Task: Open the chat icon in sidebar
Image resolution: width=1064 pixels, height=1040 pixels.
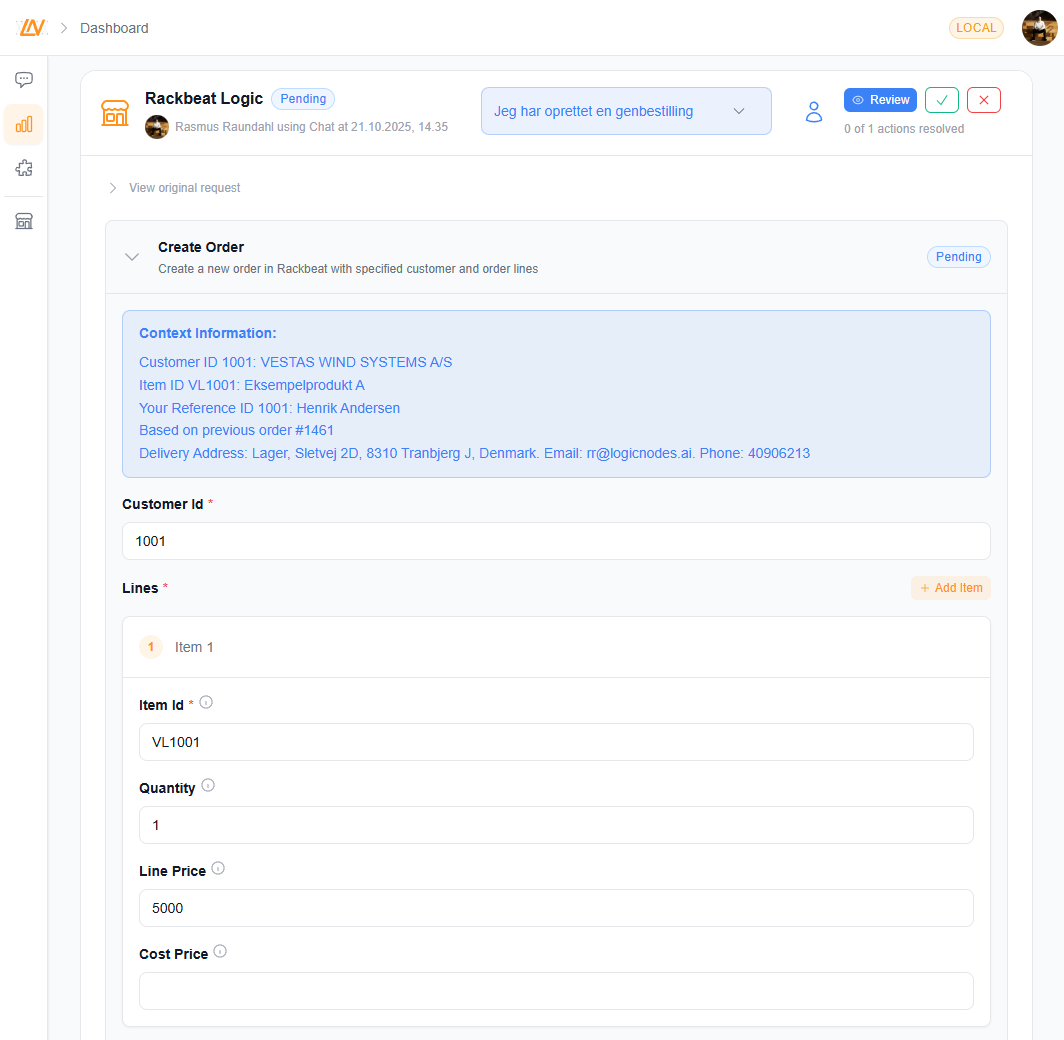Action: point(24,80)
